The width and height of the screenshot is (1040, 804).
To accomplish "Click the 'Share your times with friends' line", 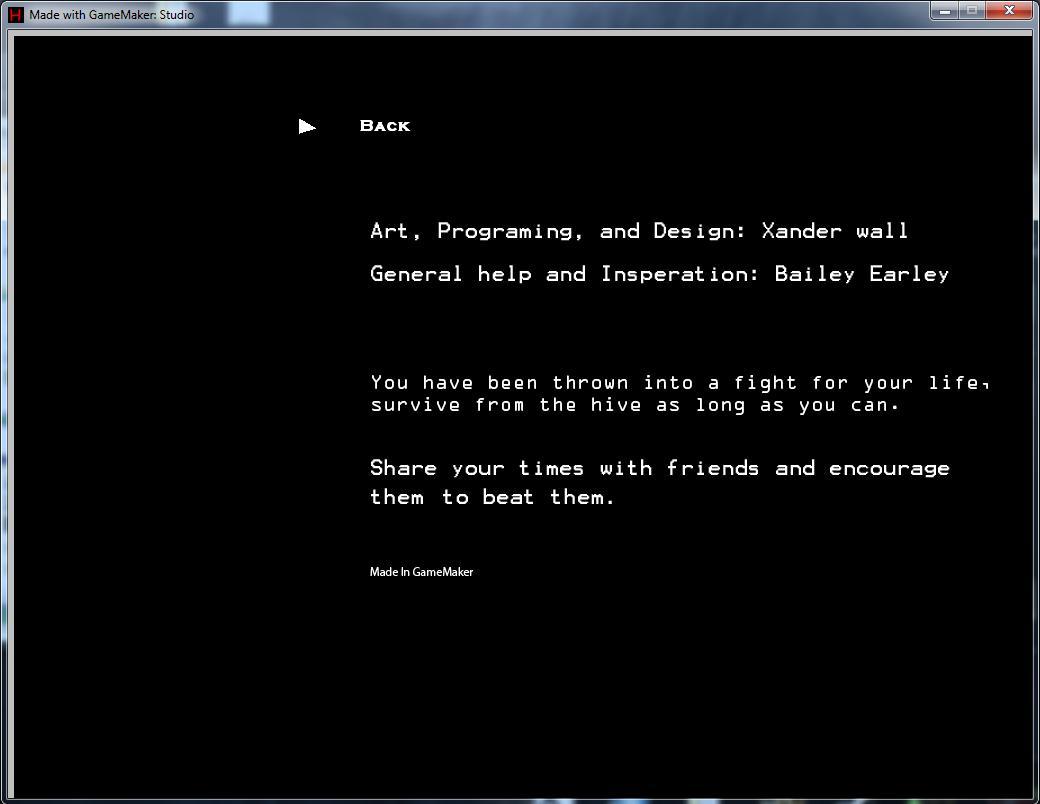I will (x=659, y=468).
